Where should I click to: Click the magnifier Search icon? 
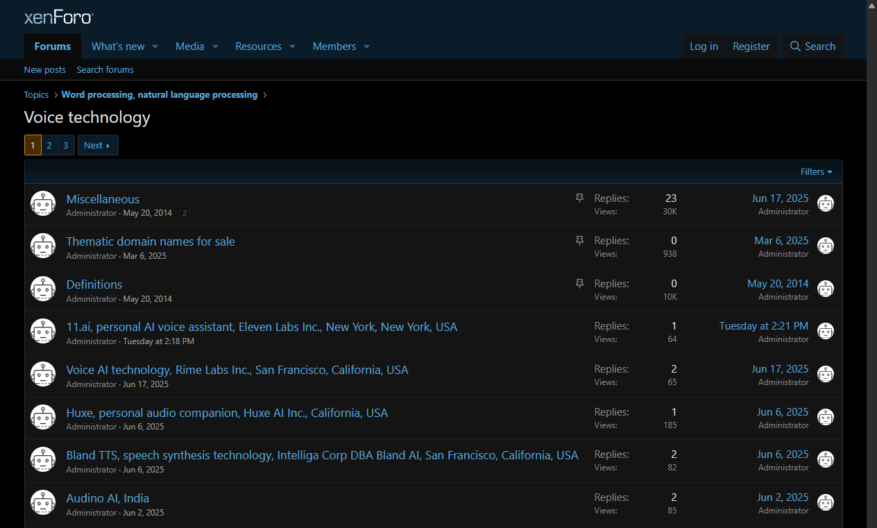795,46
